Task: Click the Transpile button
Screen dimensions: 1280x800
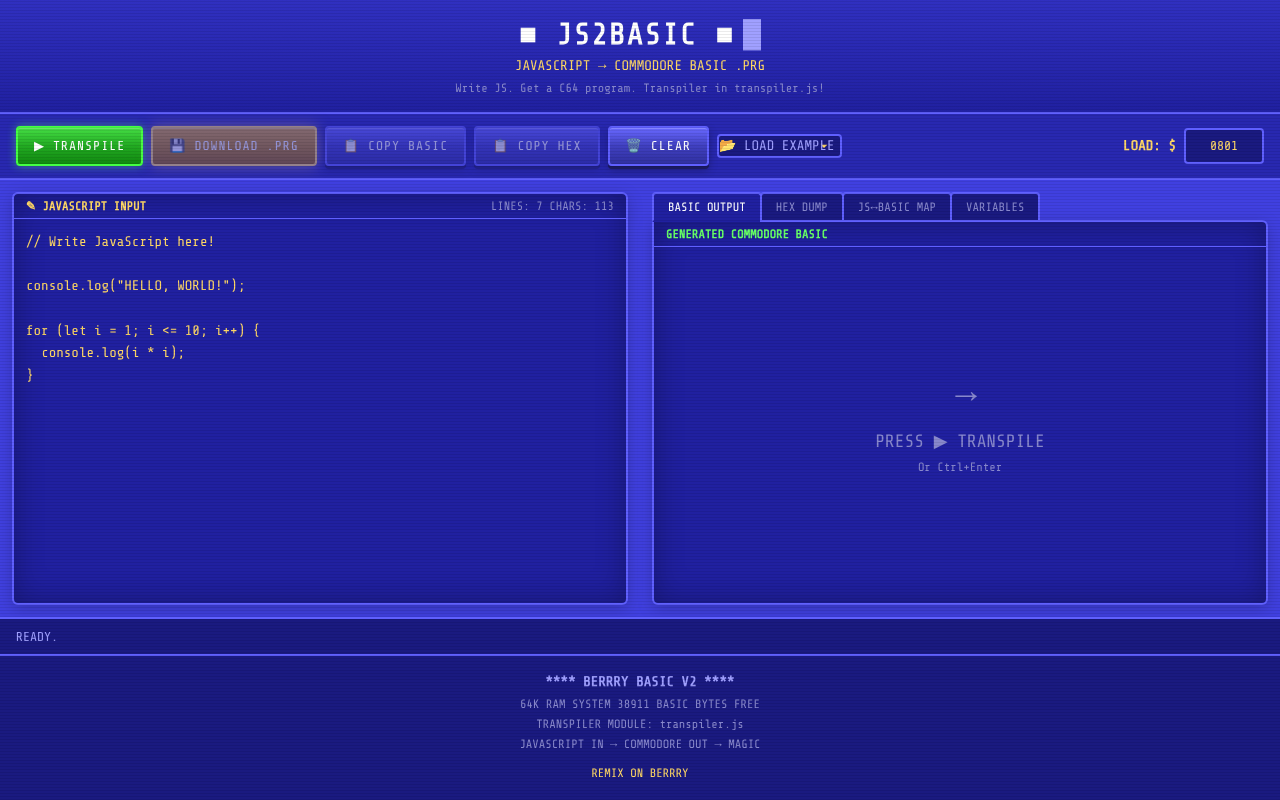Action: 79,146
